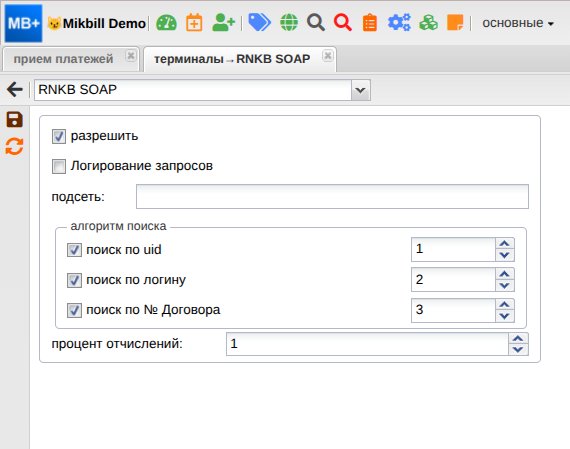570x449 pixels.
Task: Open the blue gears settings icon
Action: pos(399,23)
